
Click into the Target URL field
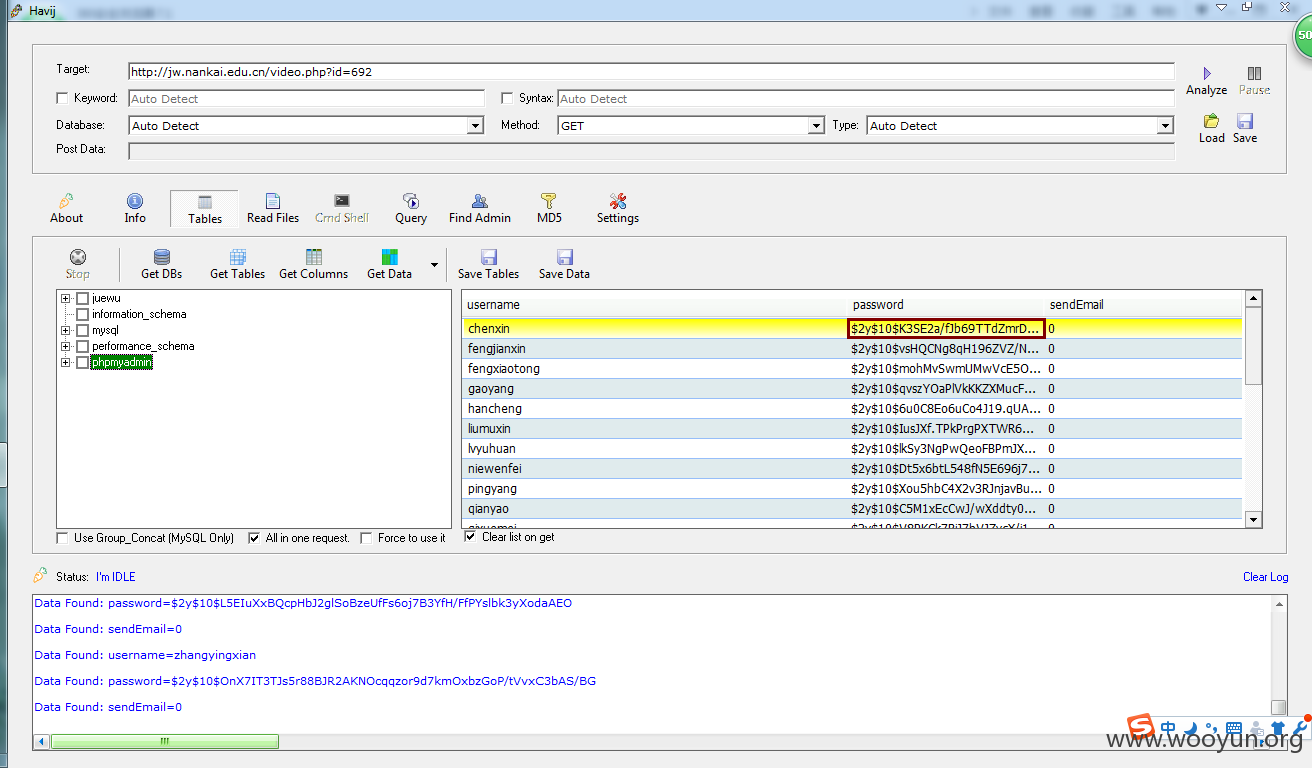(651, 71)
